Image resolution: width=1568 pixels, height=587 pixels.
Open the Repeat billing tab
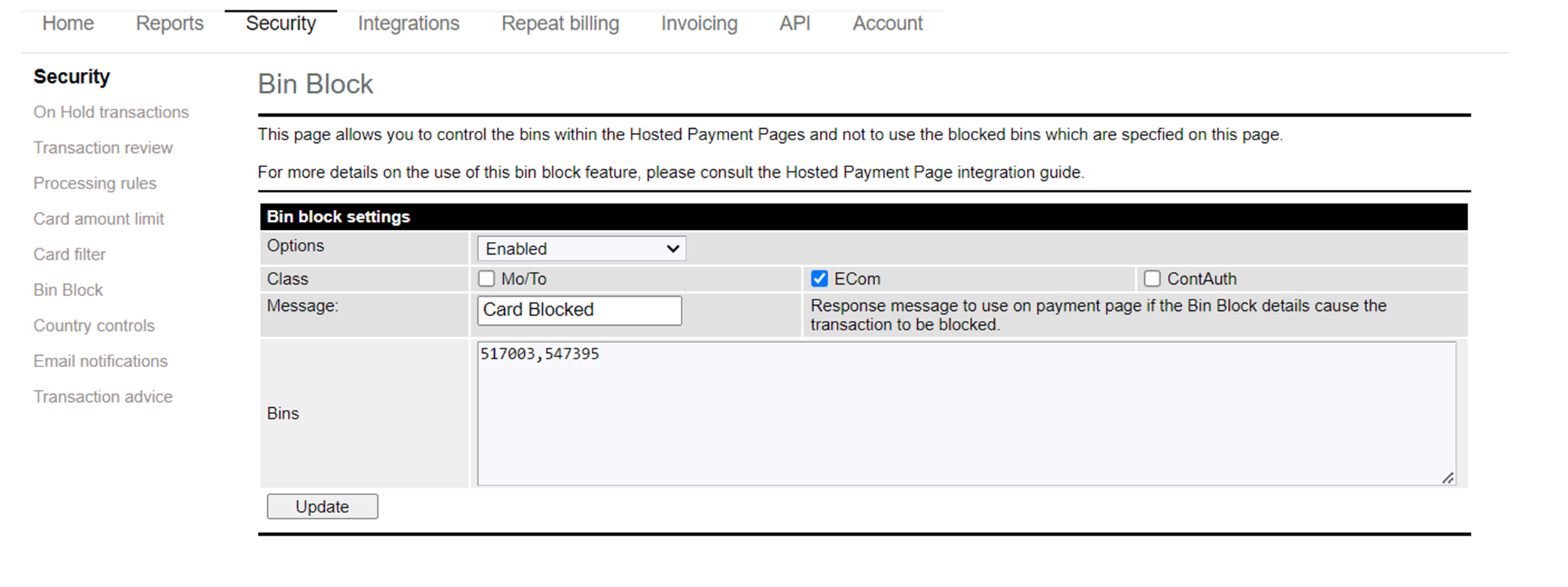(560, 23)
